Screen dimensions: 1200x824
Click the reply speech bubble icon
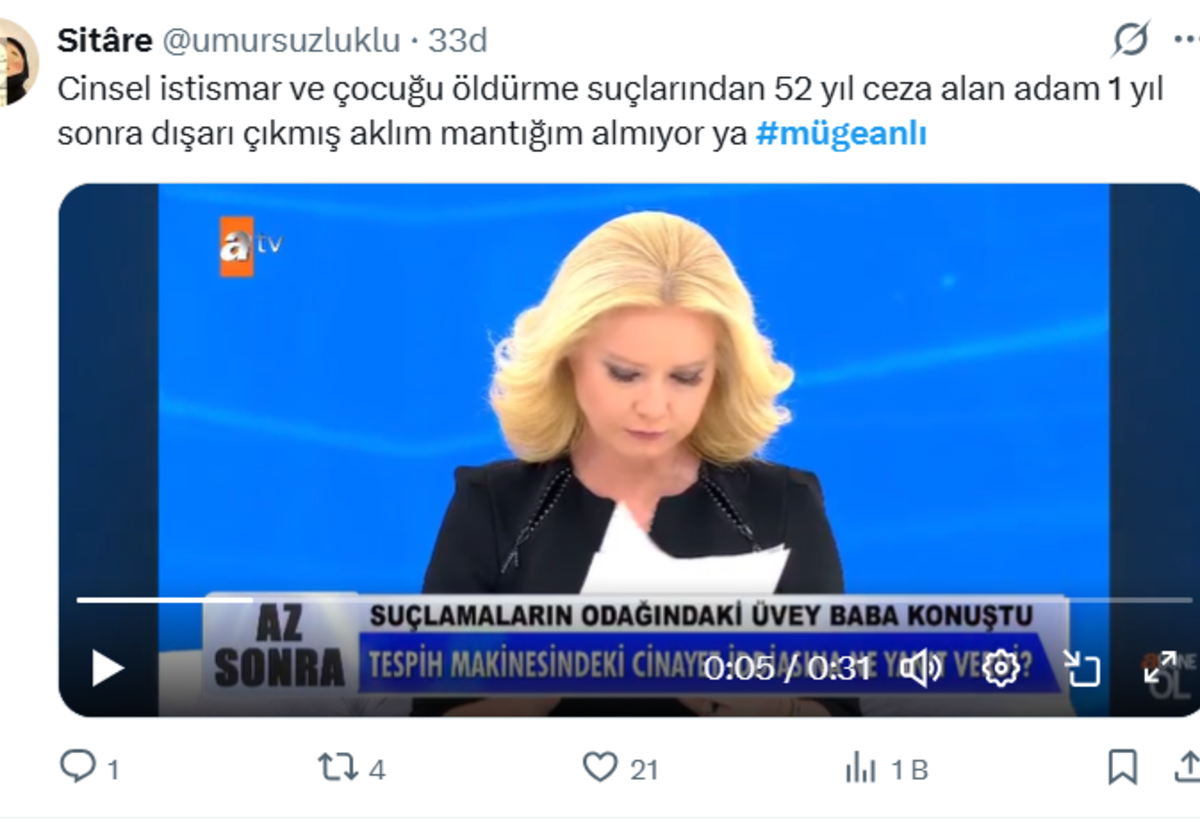click(x=76, y=767)
